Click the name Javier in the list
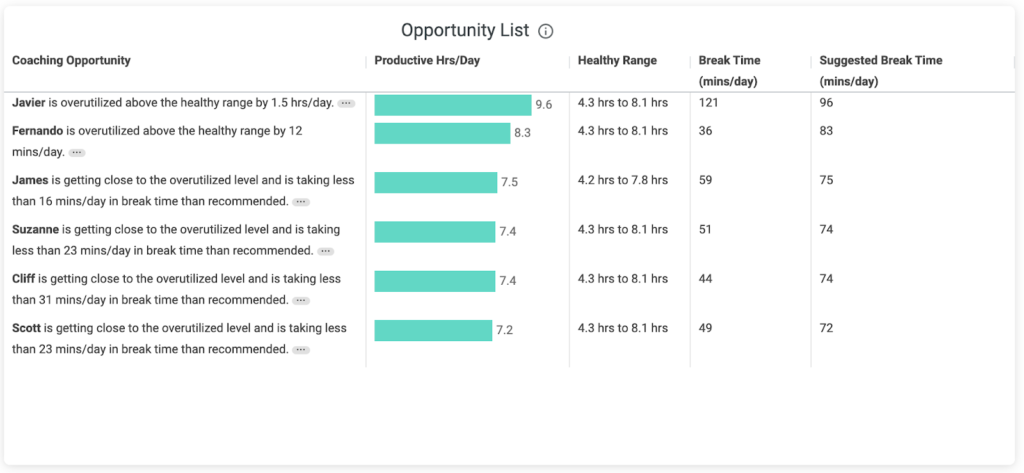 [x=29, y=103]
